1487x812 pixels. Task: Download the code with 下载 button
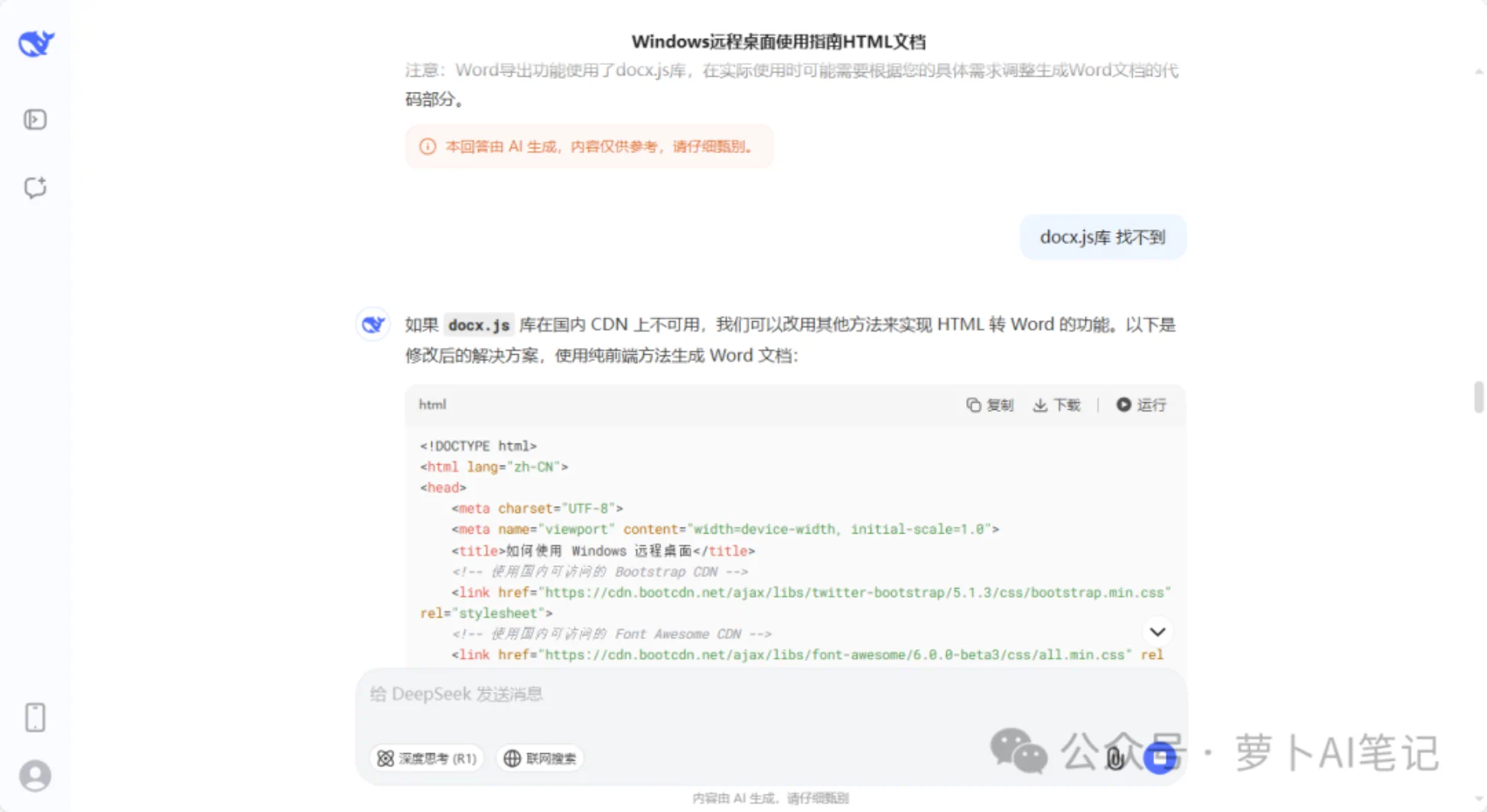[x=1056, y=404]
